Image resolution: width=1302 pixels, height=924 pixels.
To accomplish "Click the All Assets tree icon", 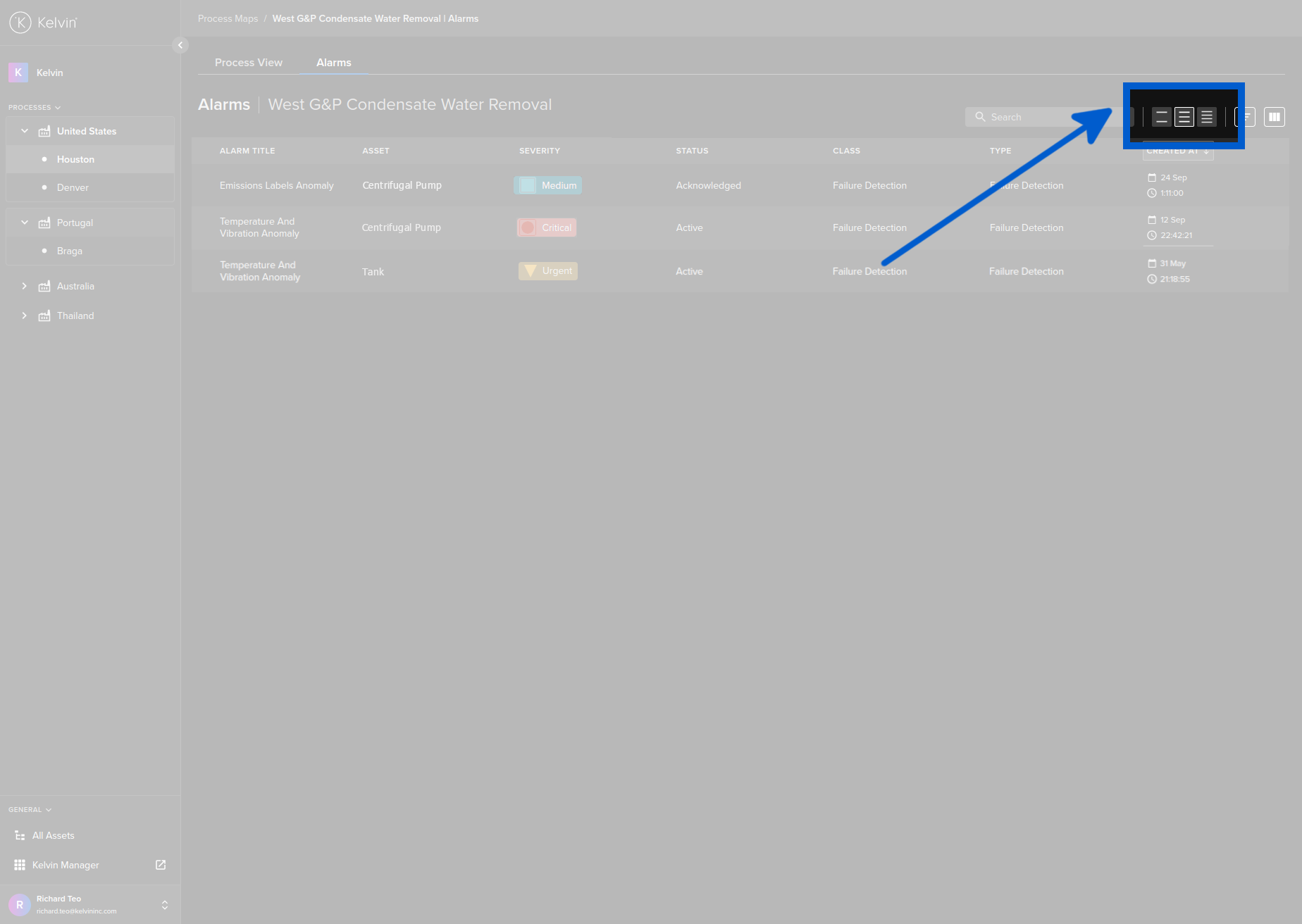I will (x=20, y=835).
